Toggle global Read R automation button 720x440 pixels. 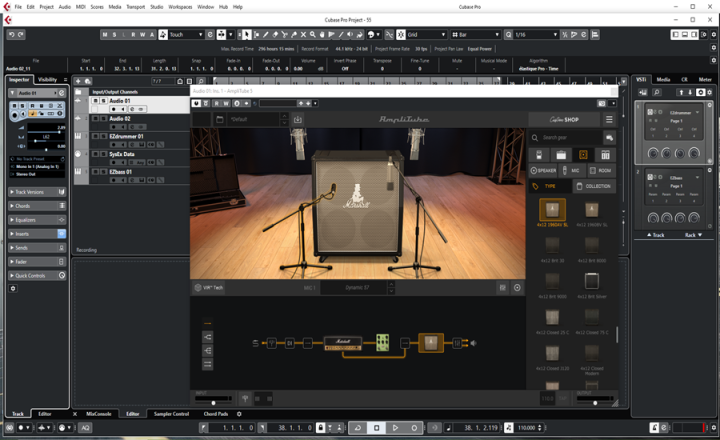click(x=133, y=34)
